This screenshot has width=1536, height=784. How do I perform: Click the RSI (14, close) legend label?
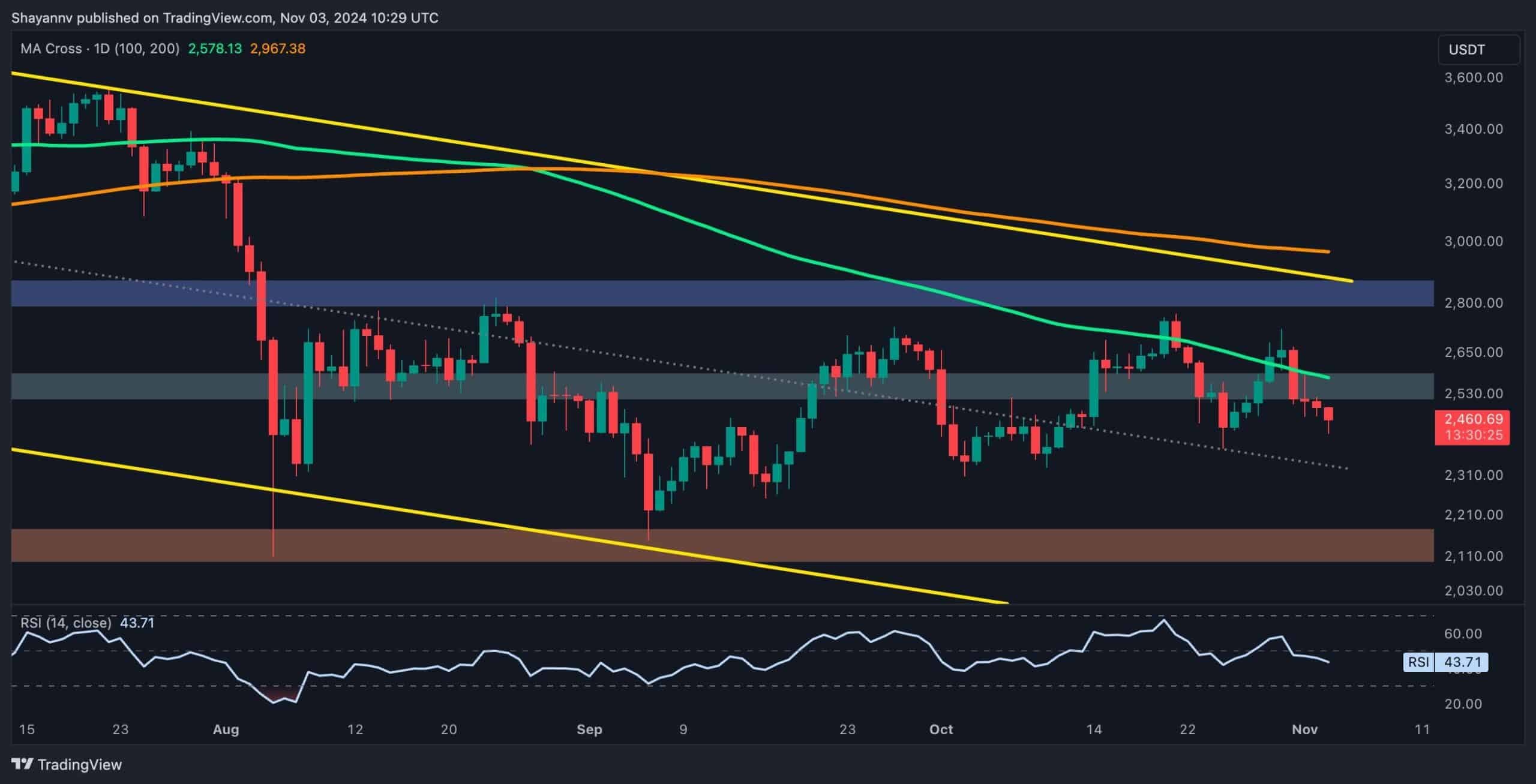click(x=66, y=623)
